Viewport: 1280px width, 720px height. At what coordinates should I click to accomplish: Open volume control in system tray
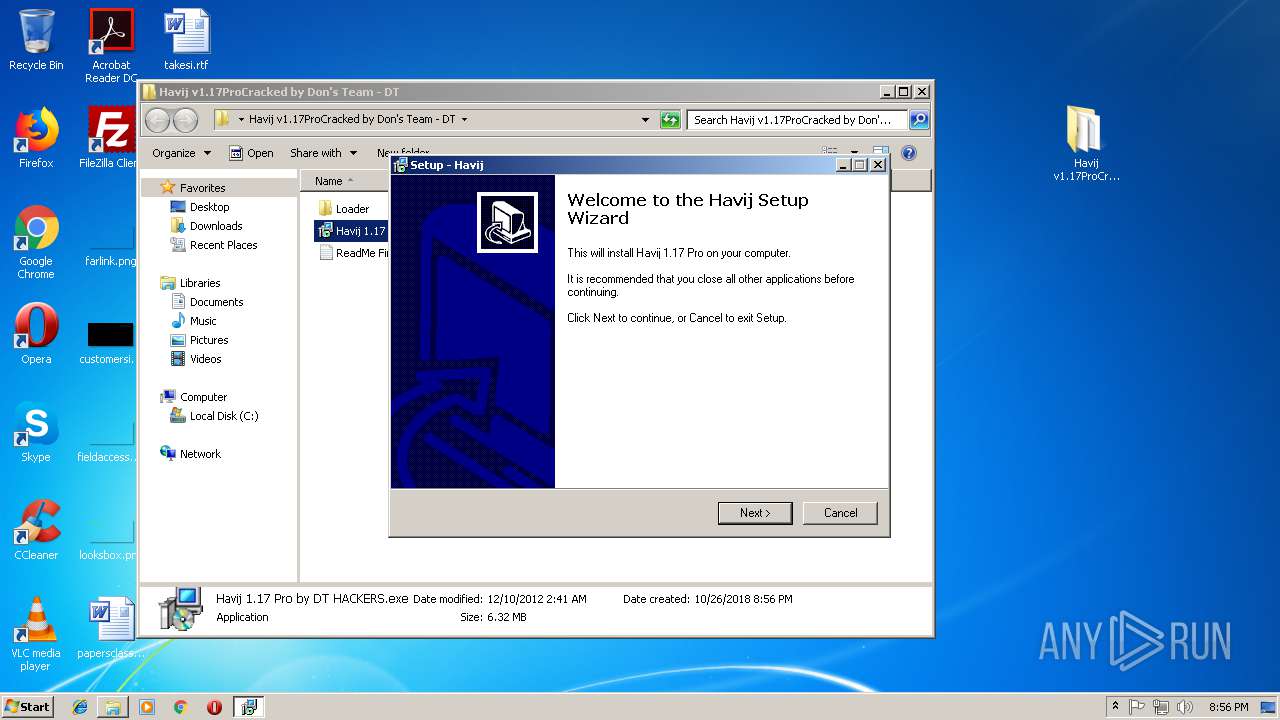coord(1185,706)
